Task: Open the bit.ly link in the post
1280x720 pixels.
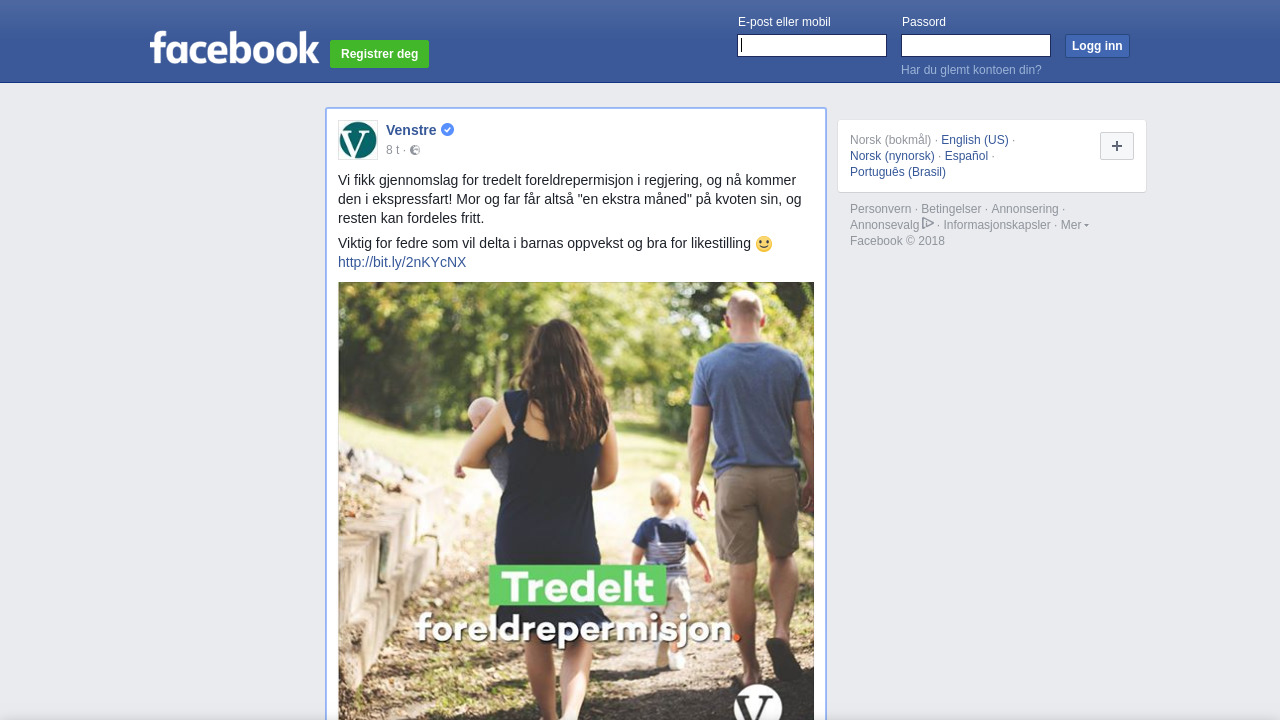Action: tap(402, 262)
